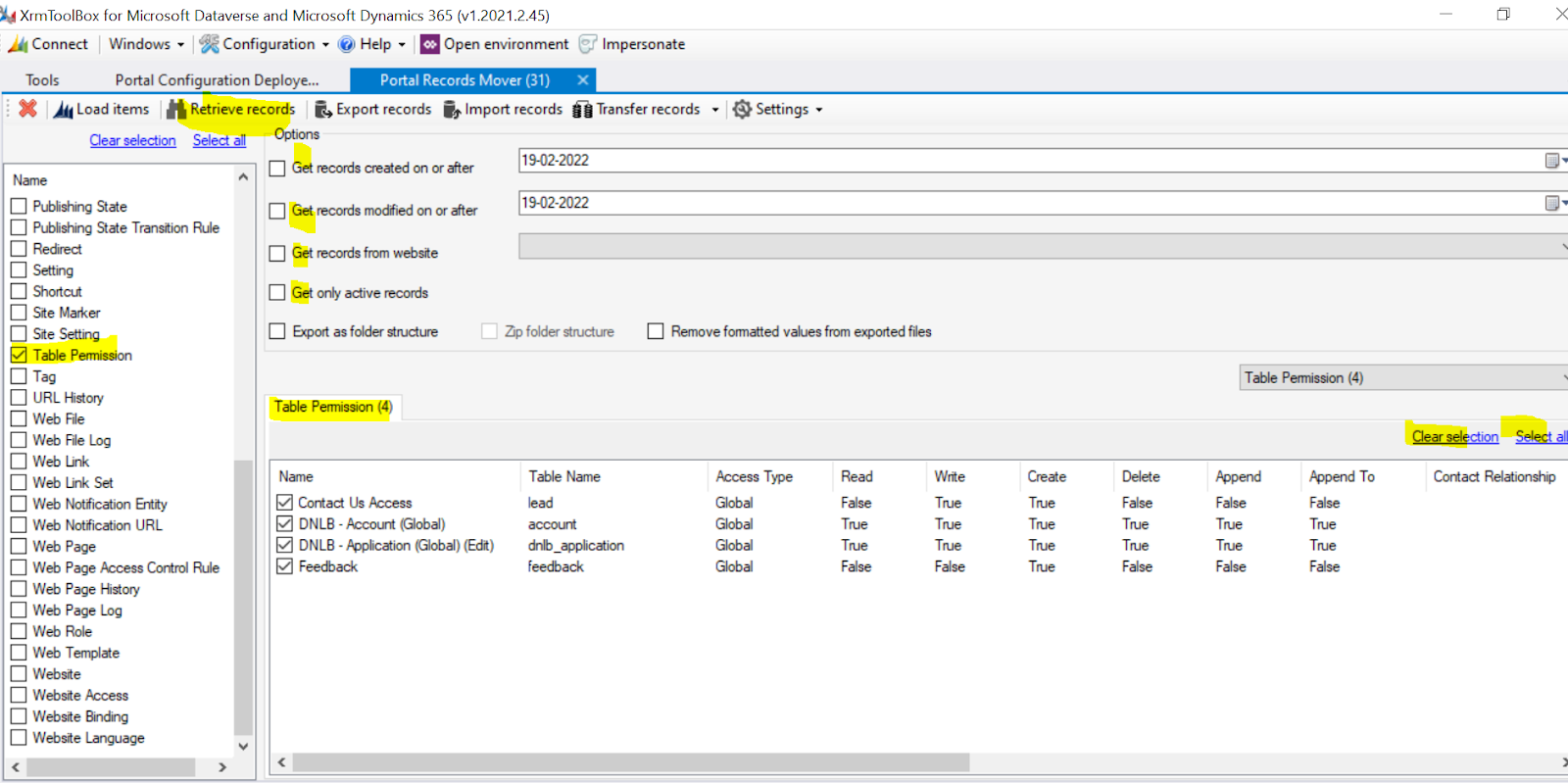The height and width of the screenshot is (783, 1568).
Task: Enable Get records from website
Action: pos(277,253)
